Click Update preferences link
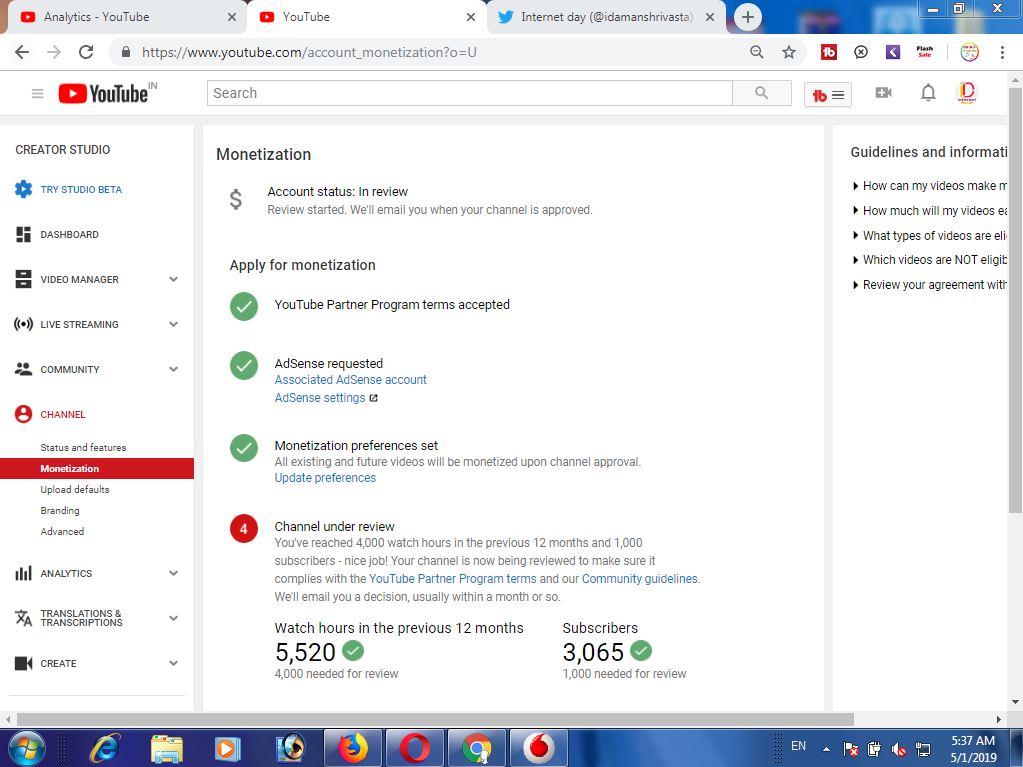The height and width of the screenshot is (767, 1023). point(325,477)
